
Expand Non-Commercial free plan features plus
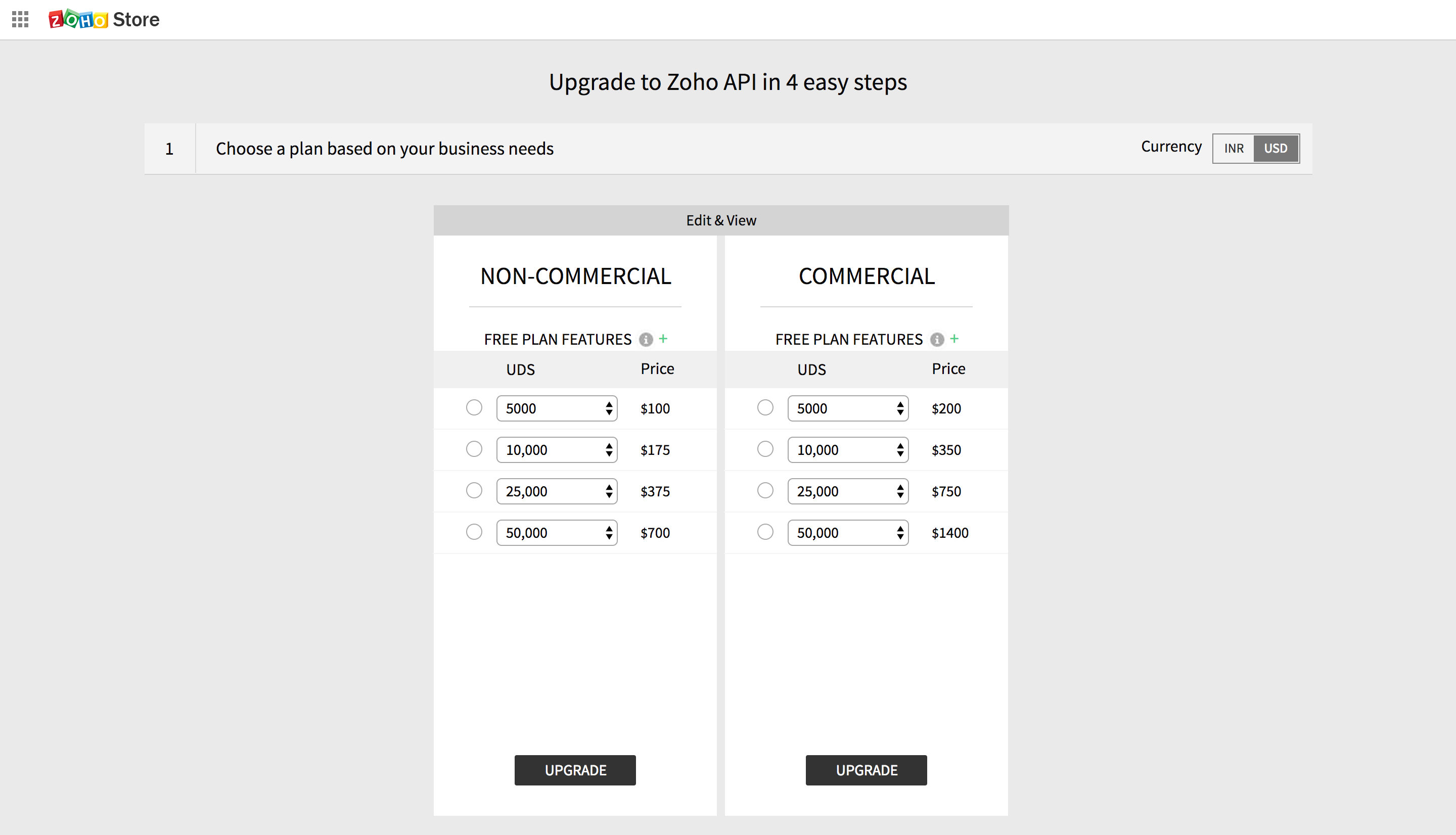pyautogui.click(x=663, y=339)
